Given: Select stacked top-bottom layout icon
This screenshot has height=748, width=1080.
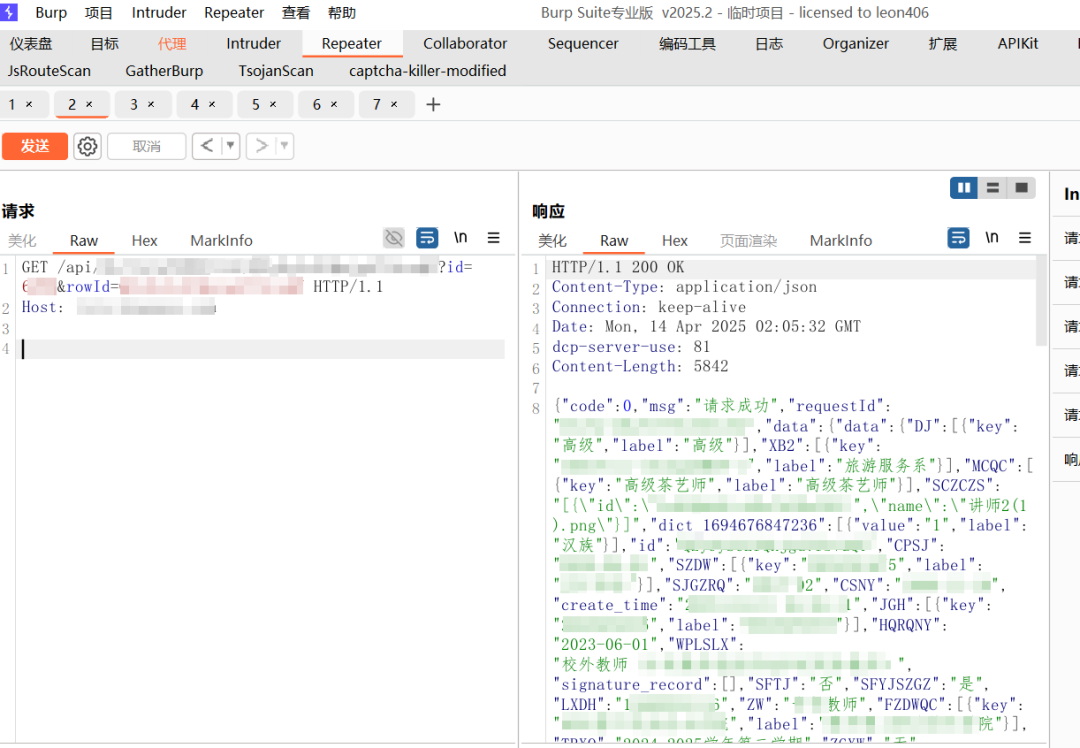Looking at the screenshot, I should pyautogui.click(x=993, y=187).
